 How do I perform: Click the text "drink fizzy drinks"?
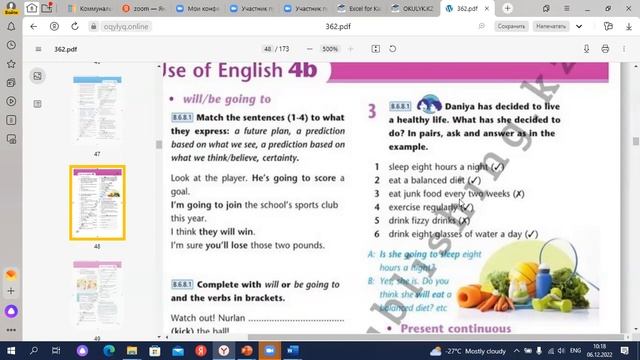click(422, 220)
